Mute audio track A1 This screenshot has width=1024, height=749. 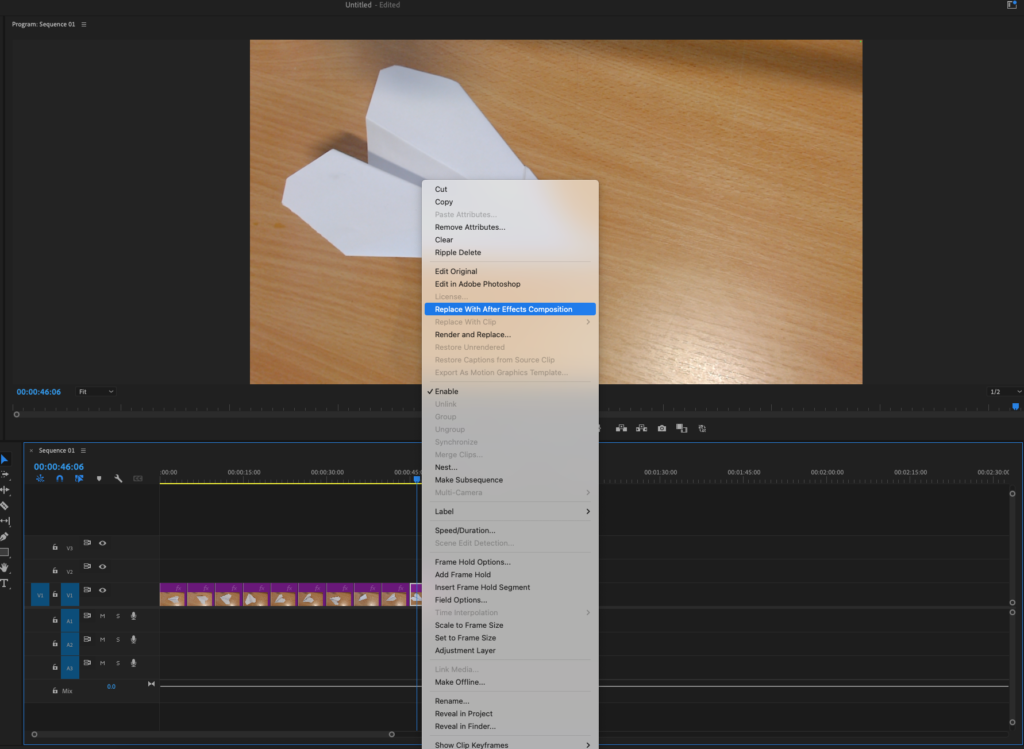pos(102,616)
